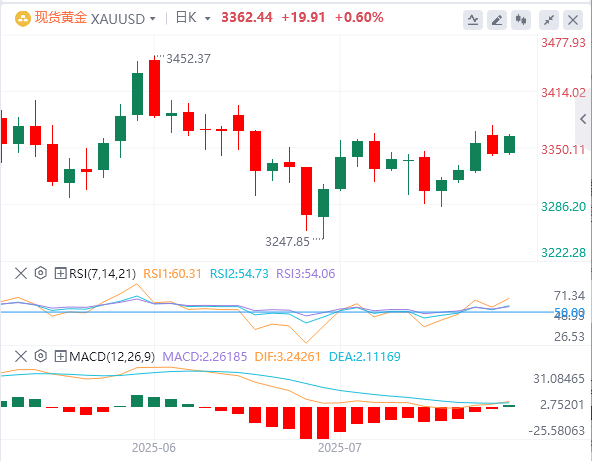
Task: Click the percent change +0.60%
Action: 359,17
